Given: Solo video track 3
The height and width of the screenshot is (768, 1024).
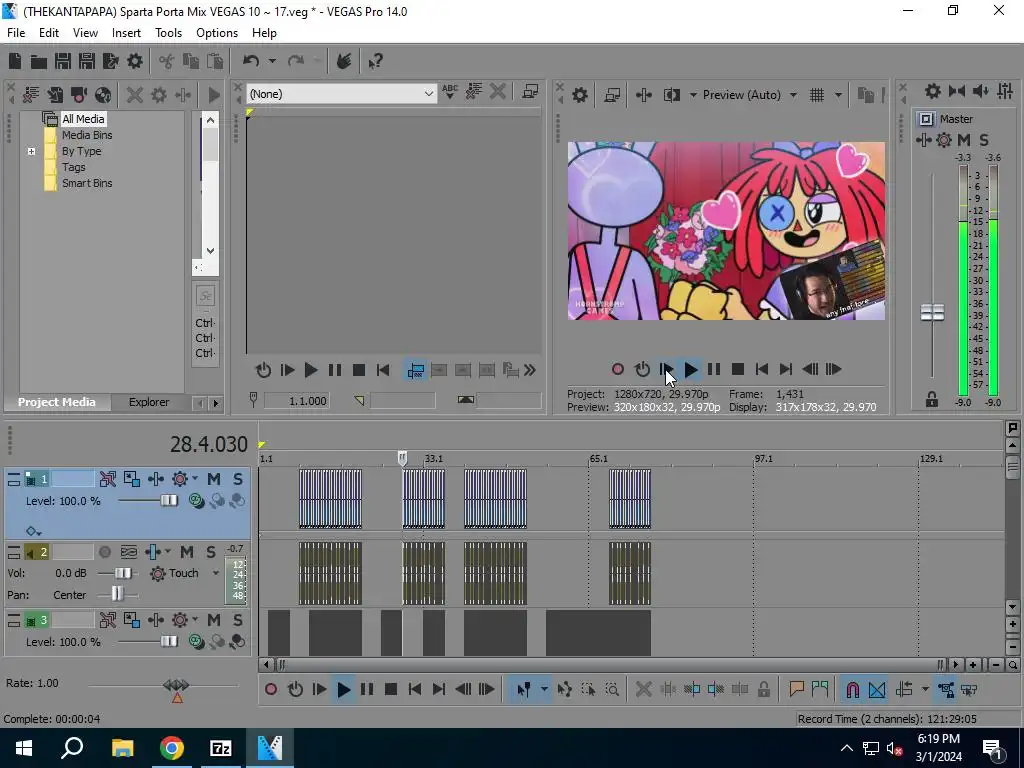Looking at the screenshot, I should tap(238, 620).
